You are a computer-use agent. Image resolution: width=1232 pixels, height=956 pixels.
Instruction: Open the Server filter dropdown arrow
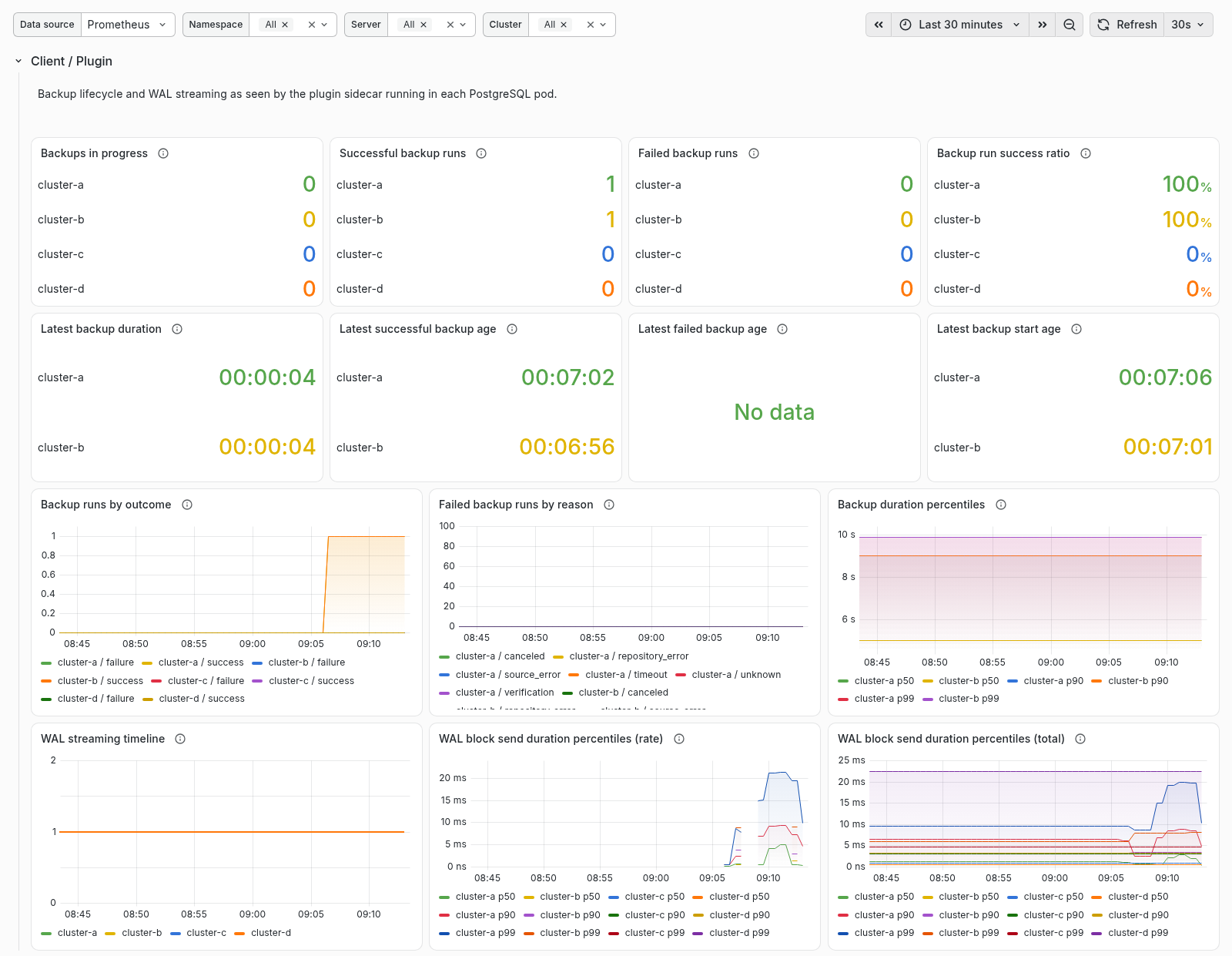click(463, 25)
